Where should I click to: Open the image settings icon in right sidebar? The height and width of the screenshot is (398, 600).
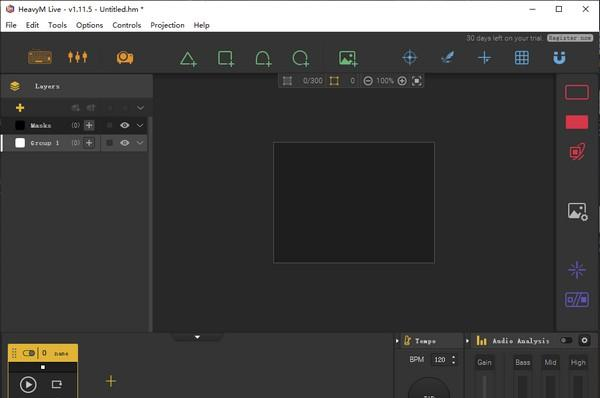pyautogui.click(x=577, y=212)
